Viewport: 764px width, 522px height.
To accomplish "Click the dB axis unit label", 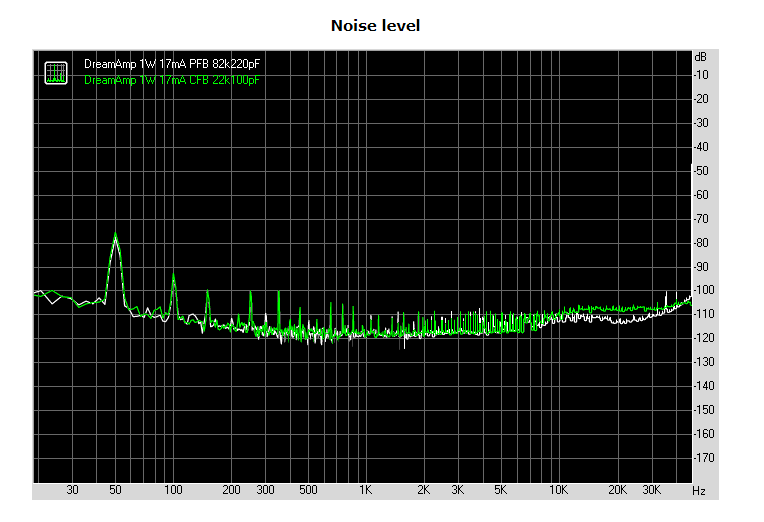I will click(700, 57).
